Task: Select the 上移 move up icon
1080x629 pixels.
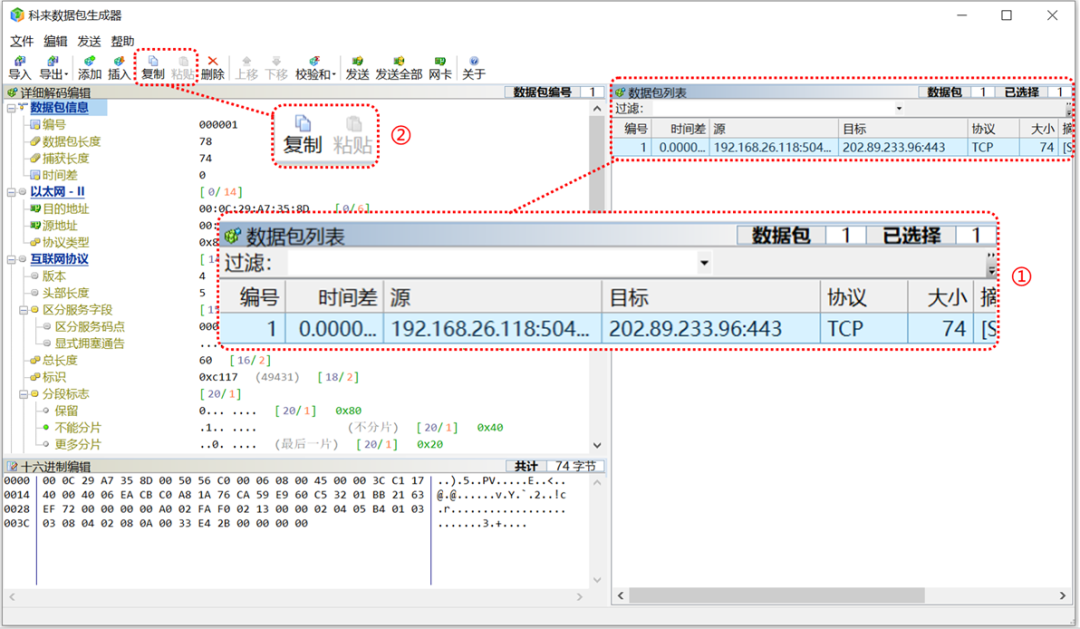Action: (x=246, y=65)
